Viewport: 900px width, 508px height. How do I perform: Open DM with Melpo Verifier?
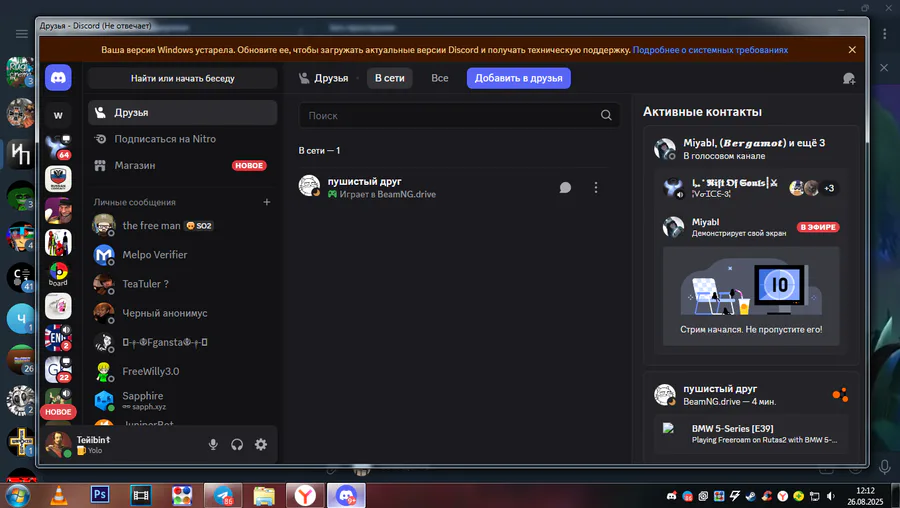pos(183,255)
